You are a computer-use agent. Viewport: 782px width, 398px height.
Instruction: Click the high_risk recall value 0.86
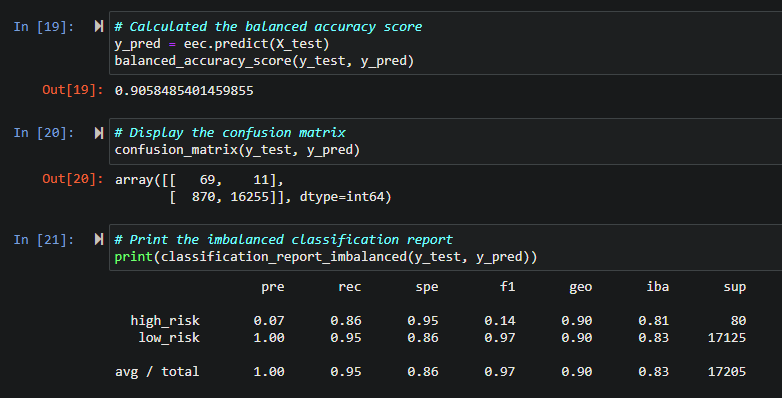tap(346, 320)
